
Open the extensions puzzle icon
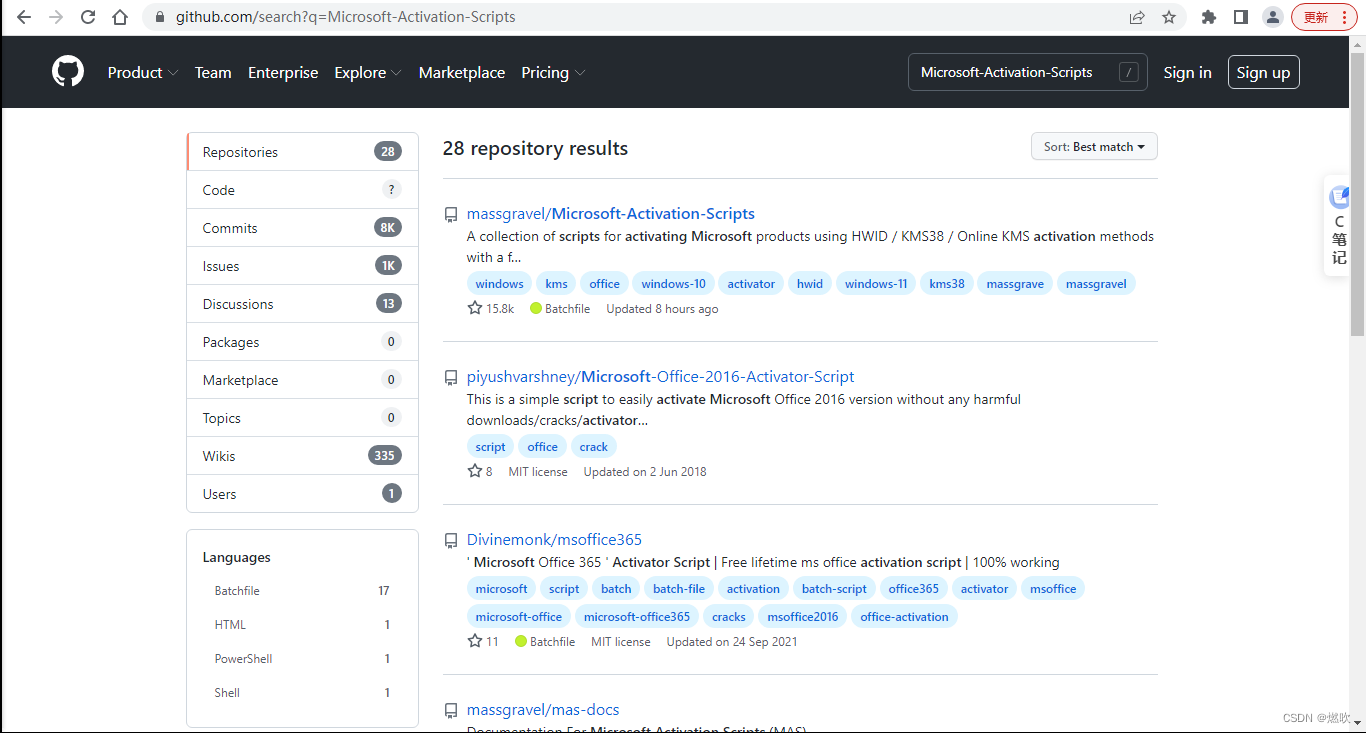[x=1209, y=17]
